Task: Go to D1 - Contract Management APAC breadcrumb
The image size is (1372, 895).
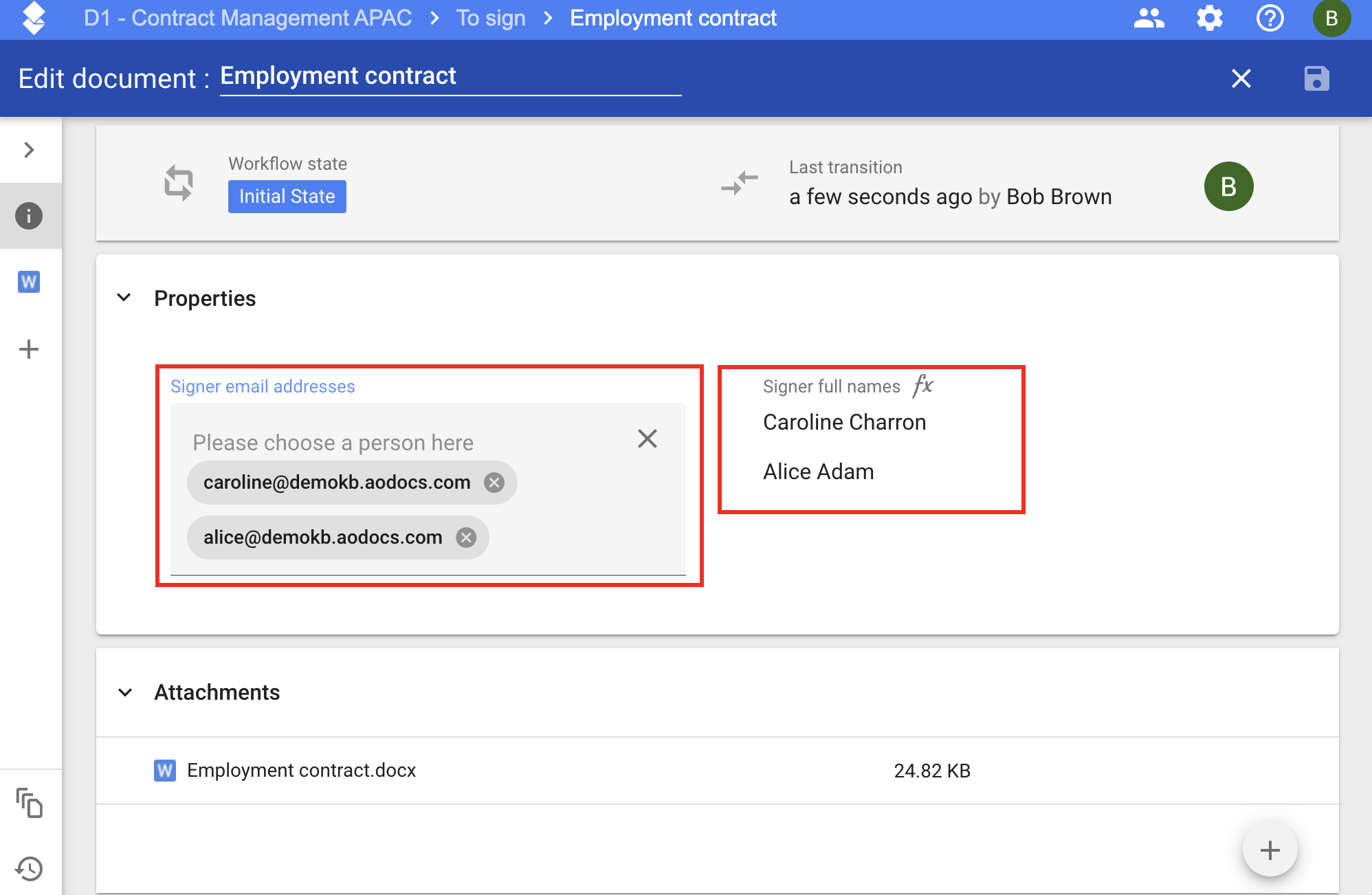Action: click(247, 18)
